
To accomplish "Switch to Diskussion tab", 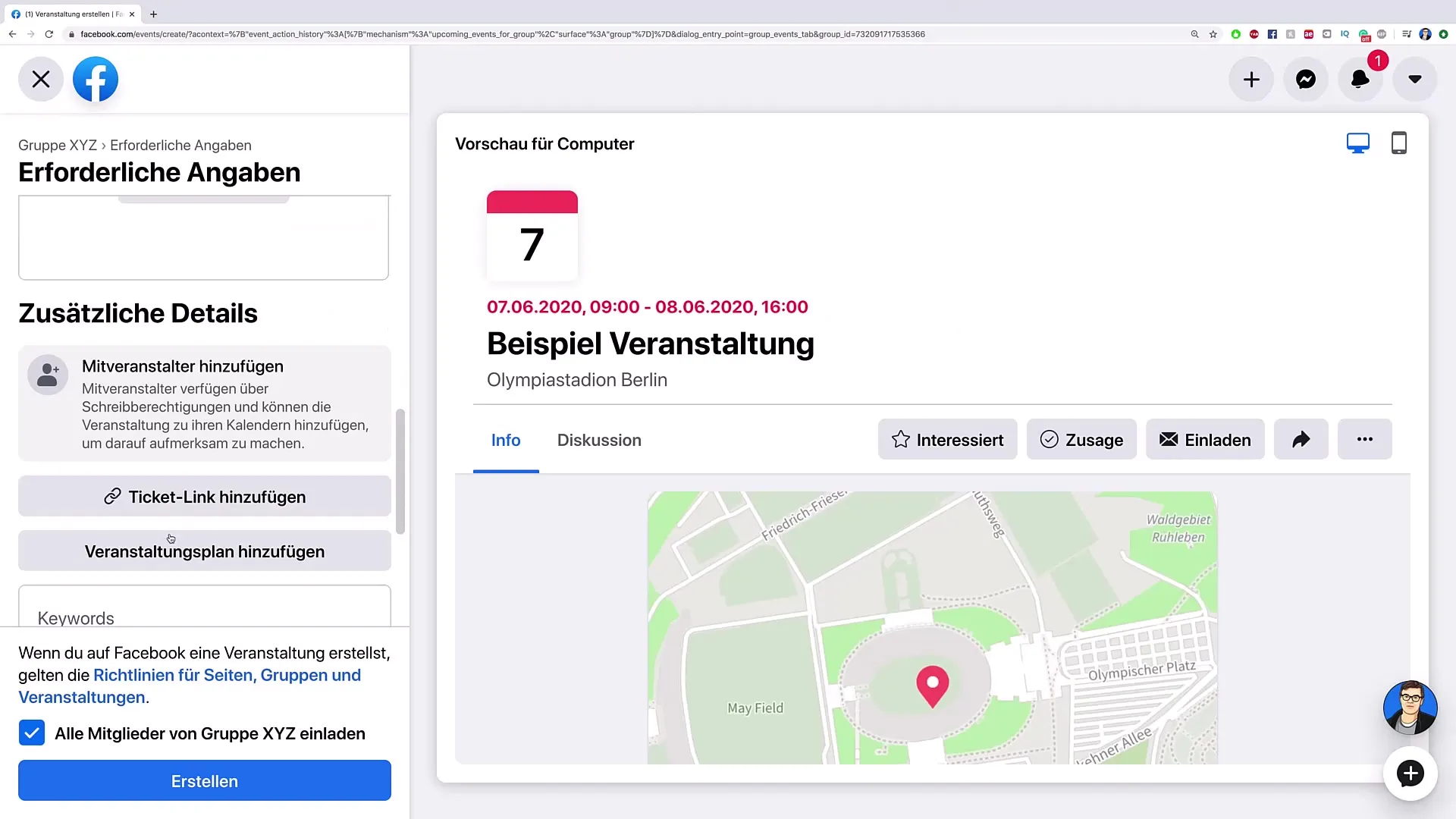I will click(598, 439).
